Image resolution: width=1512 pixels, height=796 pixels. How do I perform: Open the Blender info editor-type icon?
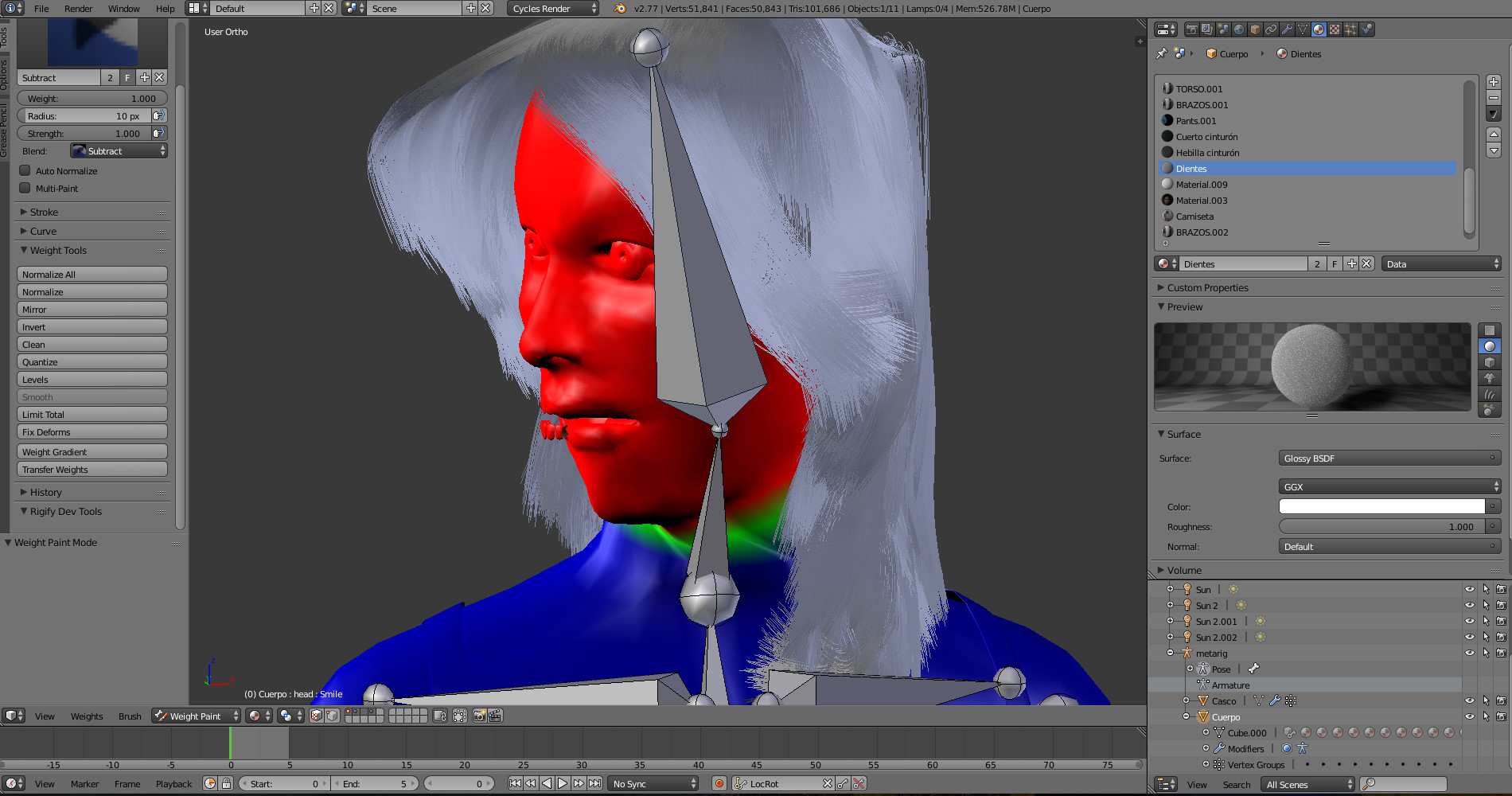pyautogui.click(x=14, y=8)
